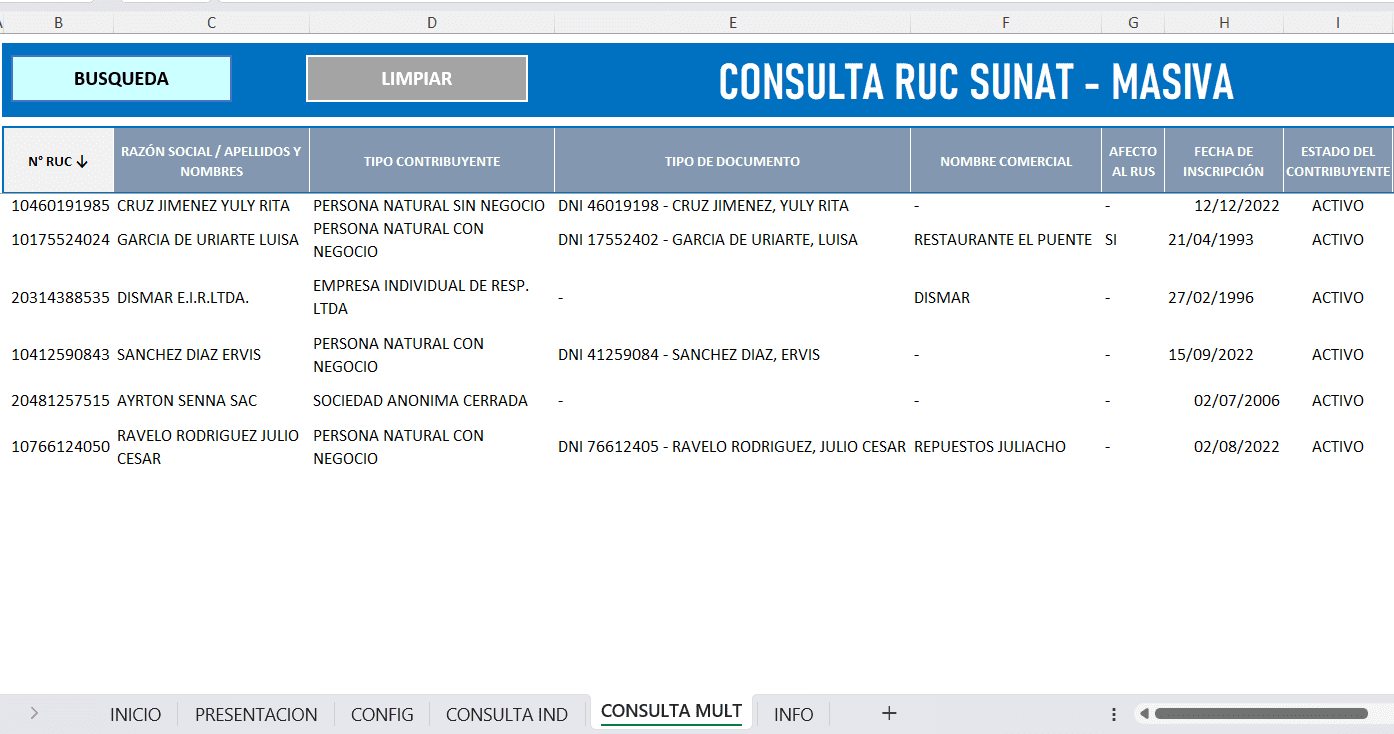The image size is (1394, 734).
Task: Add a new sheet with plus icon
Action: coord(888,713)
